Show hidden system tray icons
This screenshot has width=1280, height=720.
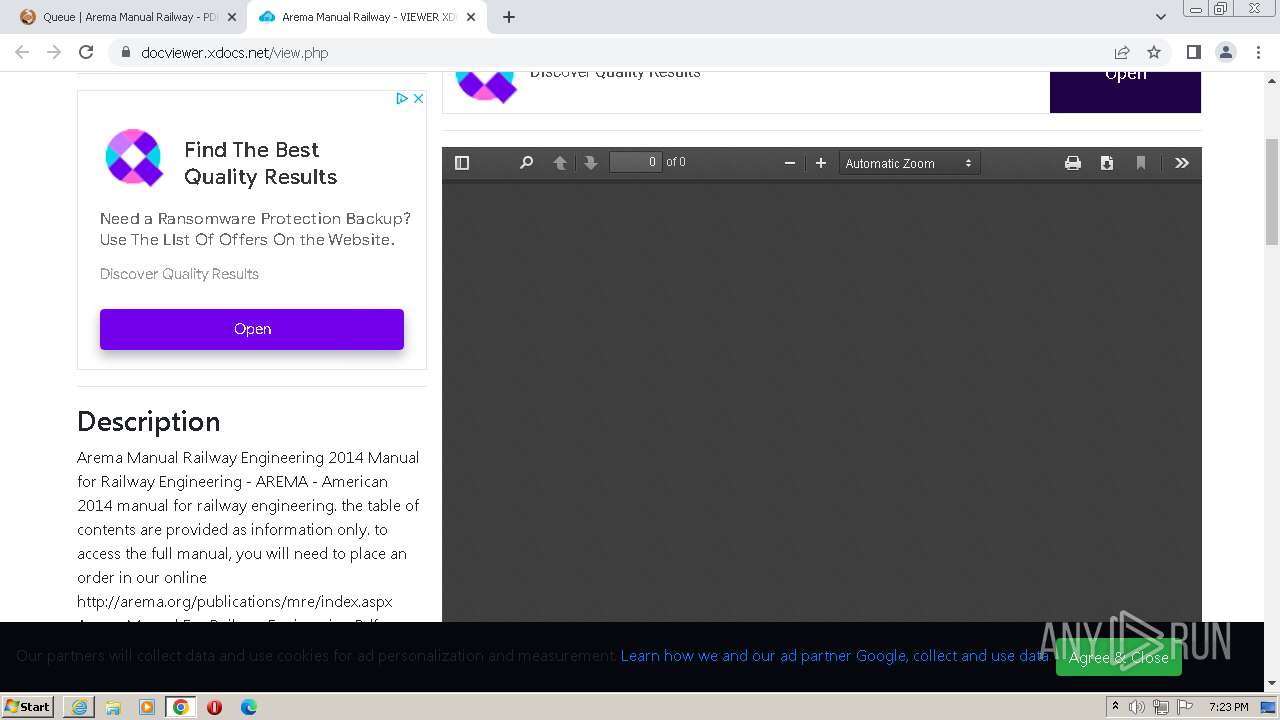point(1115,706)
